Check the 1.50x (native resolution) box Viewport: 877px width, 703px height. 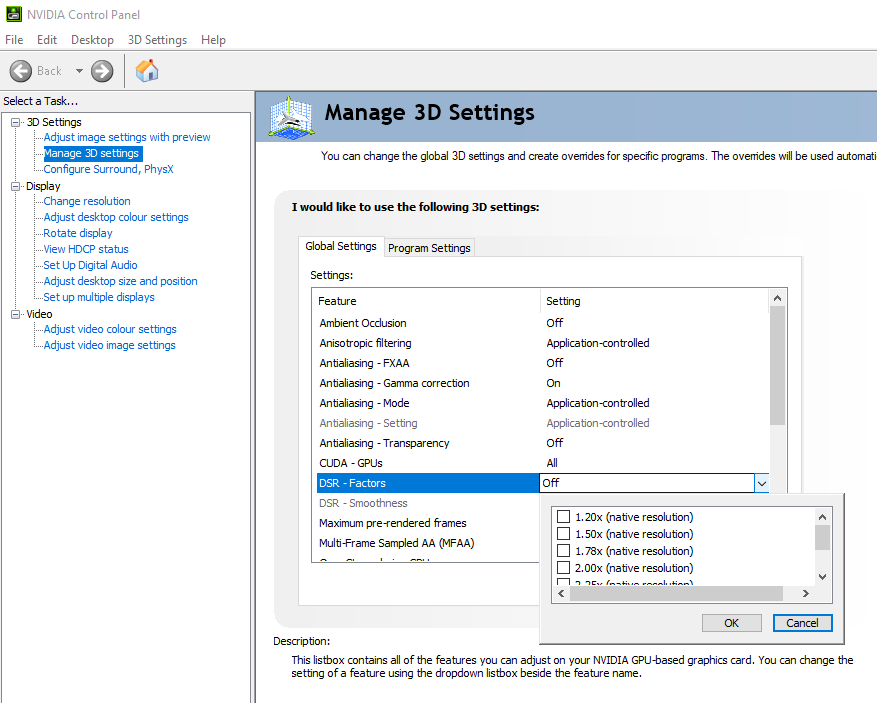point(563,534)
